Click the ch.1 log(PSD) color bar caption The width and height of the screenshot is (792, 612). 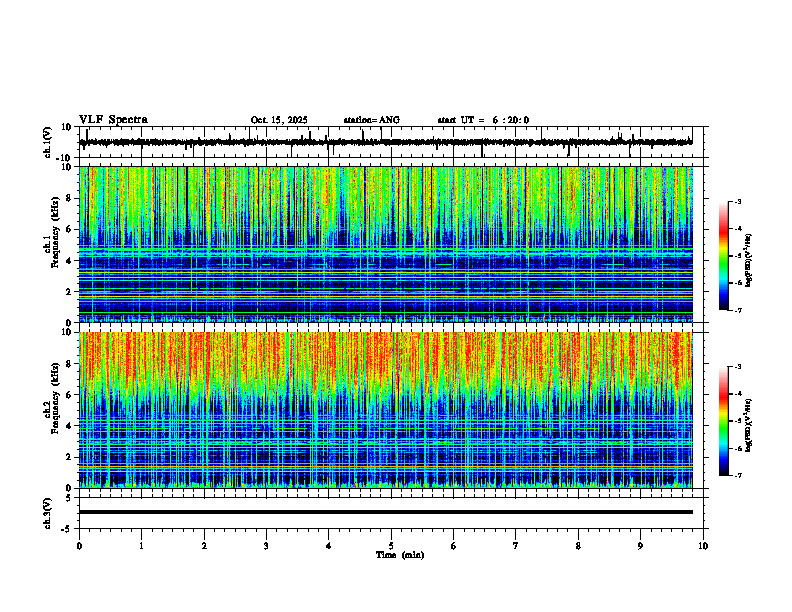[x=749, y=260]
